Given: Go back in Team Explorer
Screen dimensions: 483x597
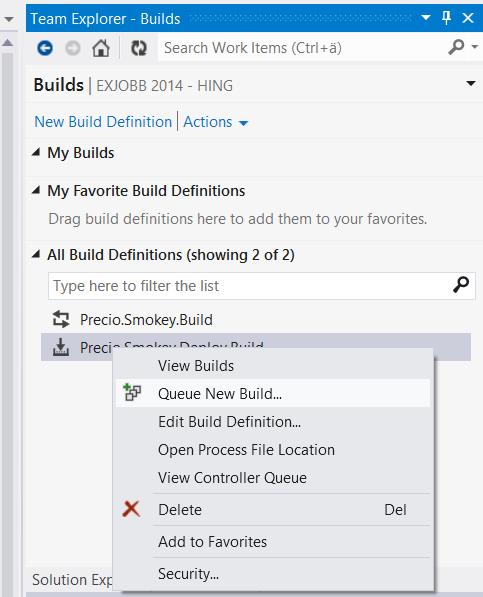Looking at the screenshot, I should pos(45,48).
